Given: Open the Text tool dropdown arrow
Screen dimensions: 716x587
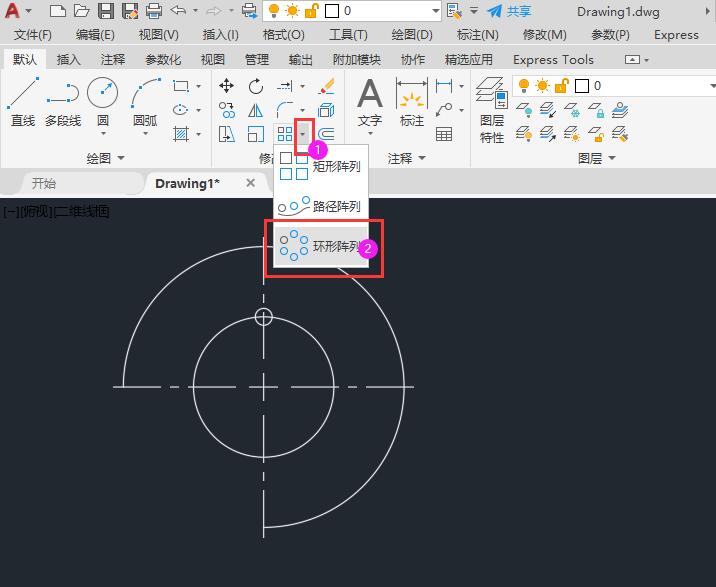Looking at the screenshot, I should click(370, 134).
